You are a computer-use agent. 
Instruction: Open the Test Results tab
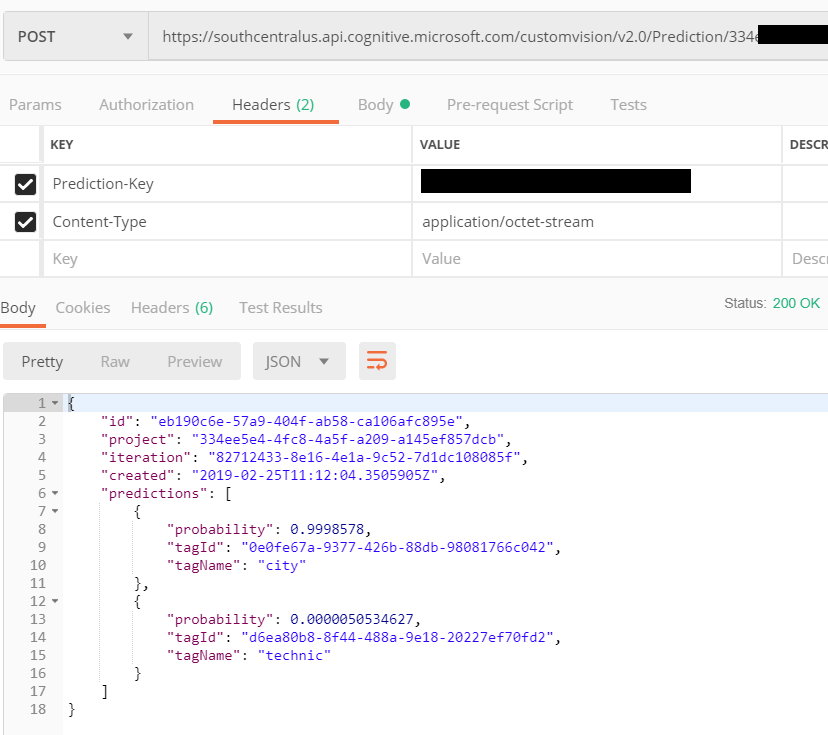tap(280, 308)
